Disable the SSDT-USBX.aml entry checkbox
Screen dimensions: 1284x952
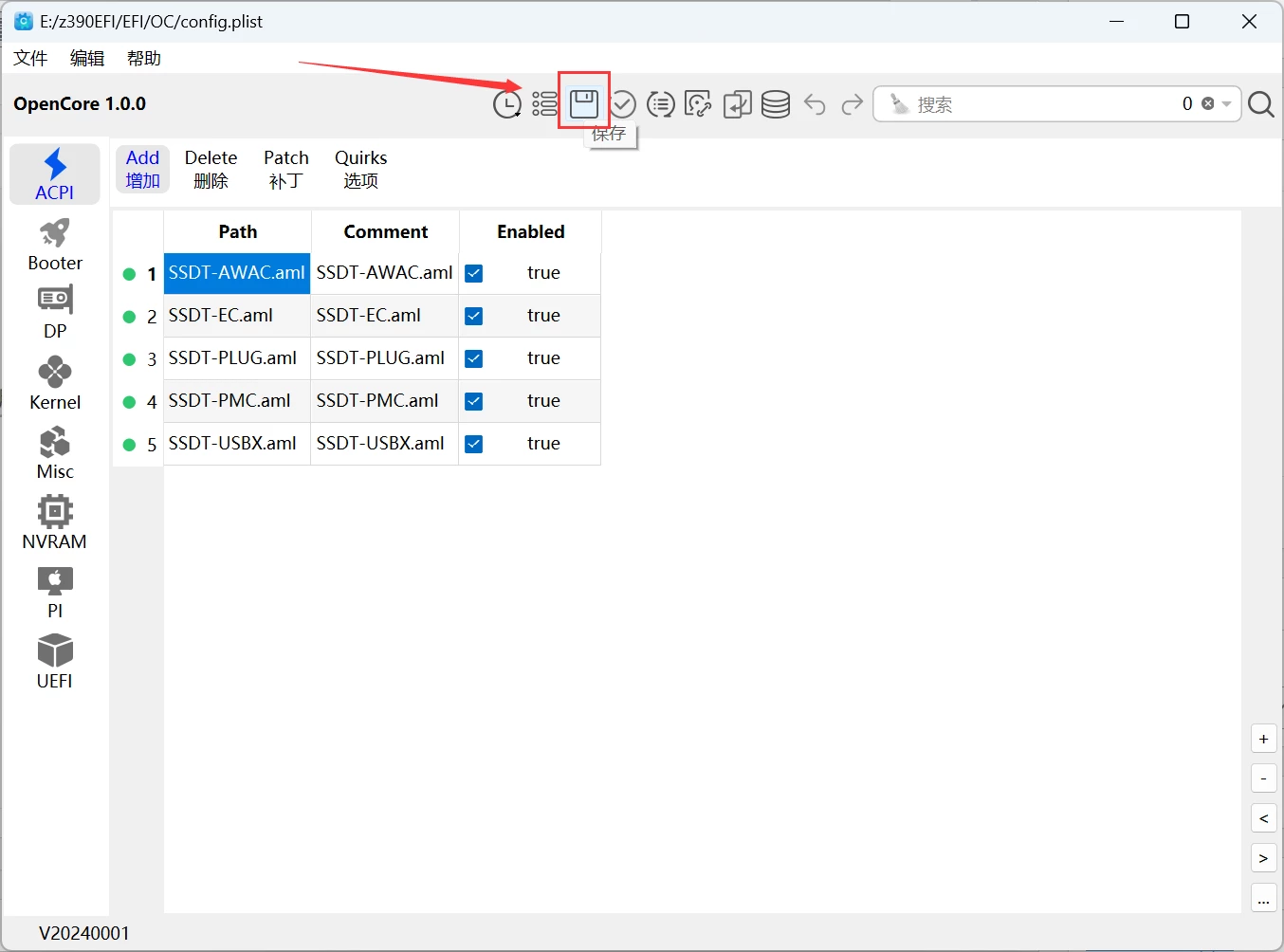point(474,444)
